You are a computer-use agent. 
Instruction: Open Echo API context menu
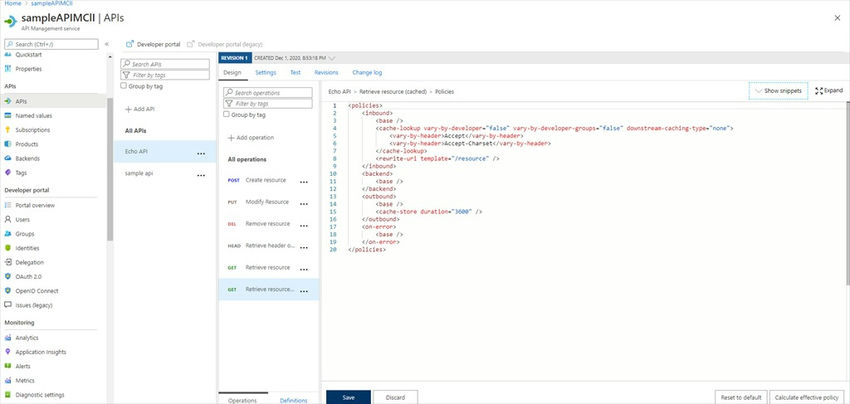pos(201,153)
